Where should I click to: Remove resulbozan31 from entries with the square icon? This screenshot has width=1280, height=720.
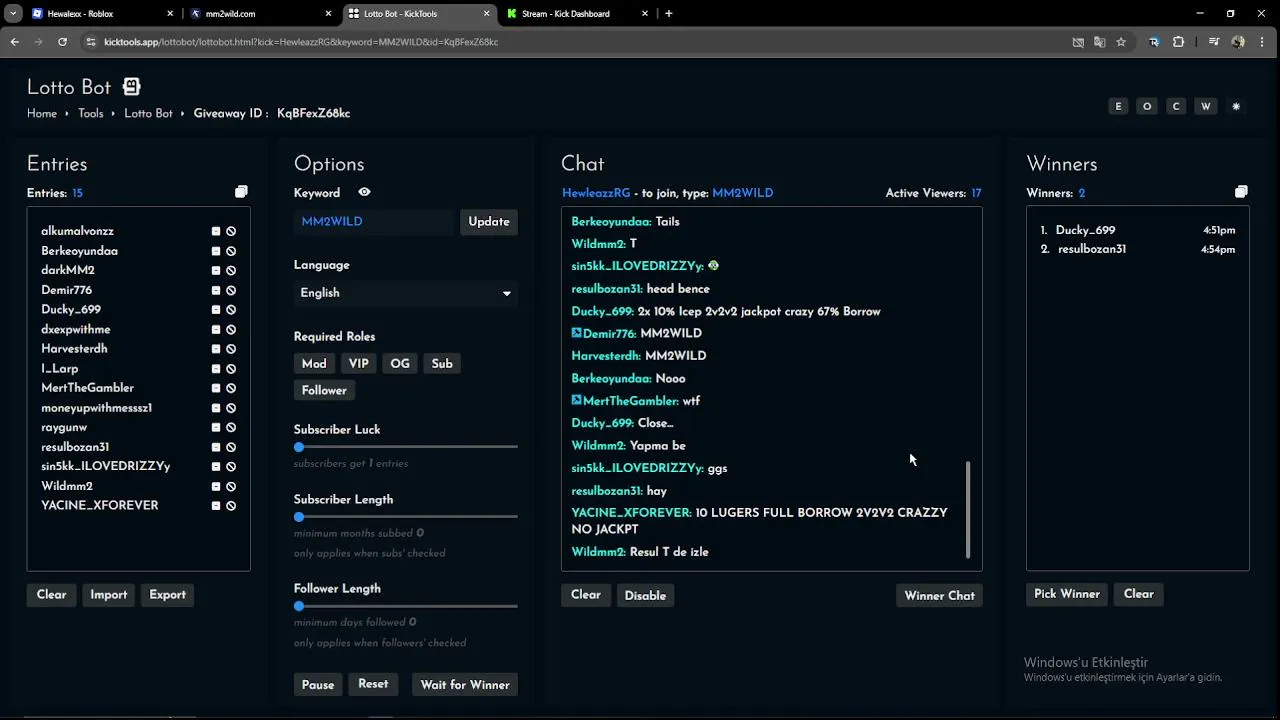point(216,447)
